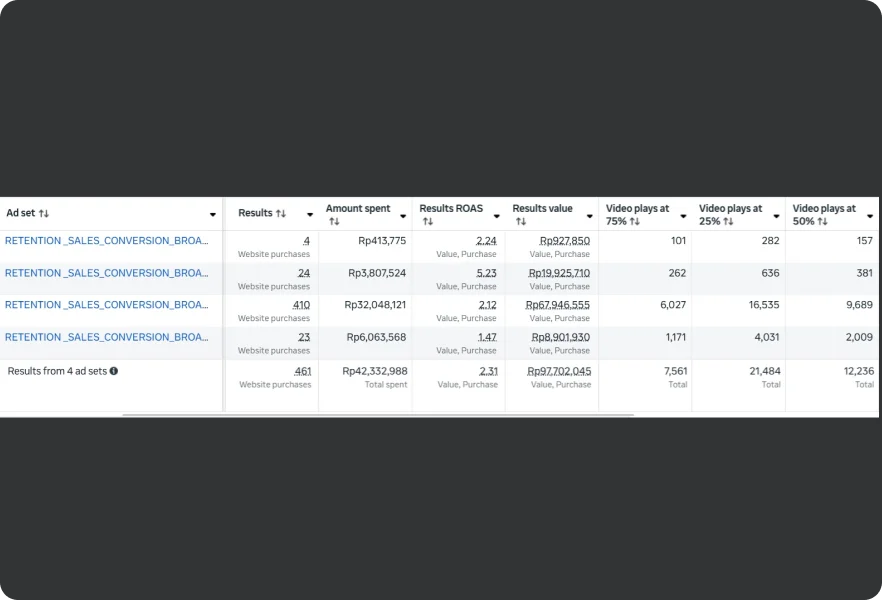The width and height of the screenshot is (882, 600).
Task: Sort by Video plays at 75% arrows icon
Action: coord(635,221)
